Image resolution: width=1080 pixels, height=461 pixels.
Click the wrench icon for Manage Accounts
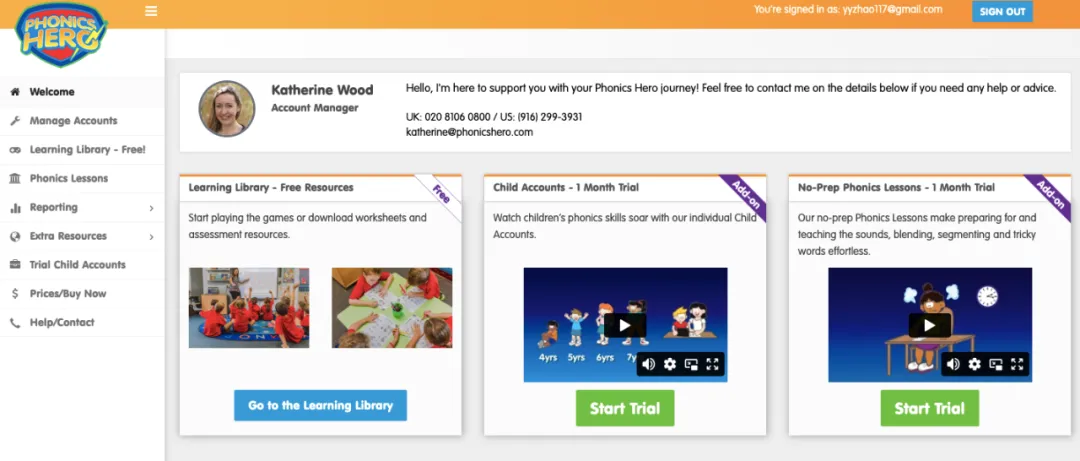coord(15,121)
